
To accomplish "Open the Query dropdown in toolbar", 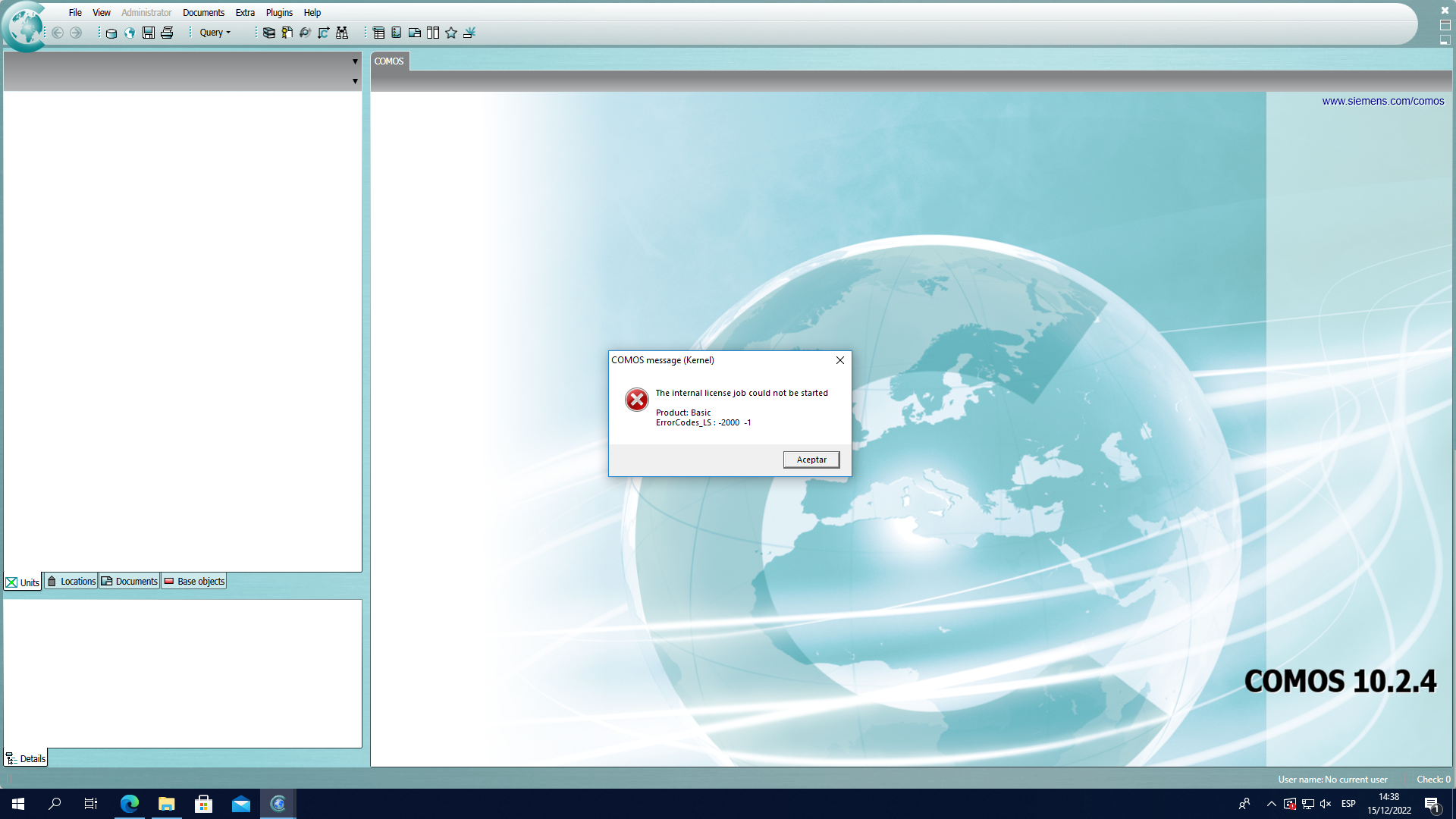I will (215, 33).
